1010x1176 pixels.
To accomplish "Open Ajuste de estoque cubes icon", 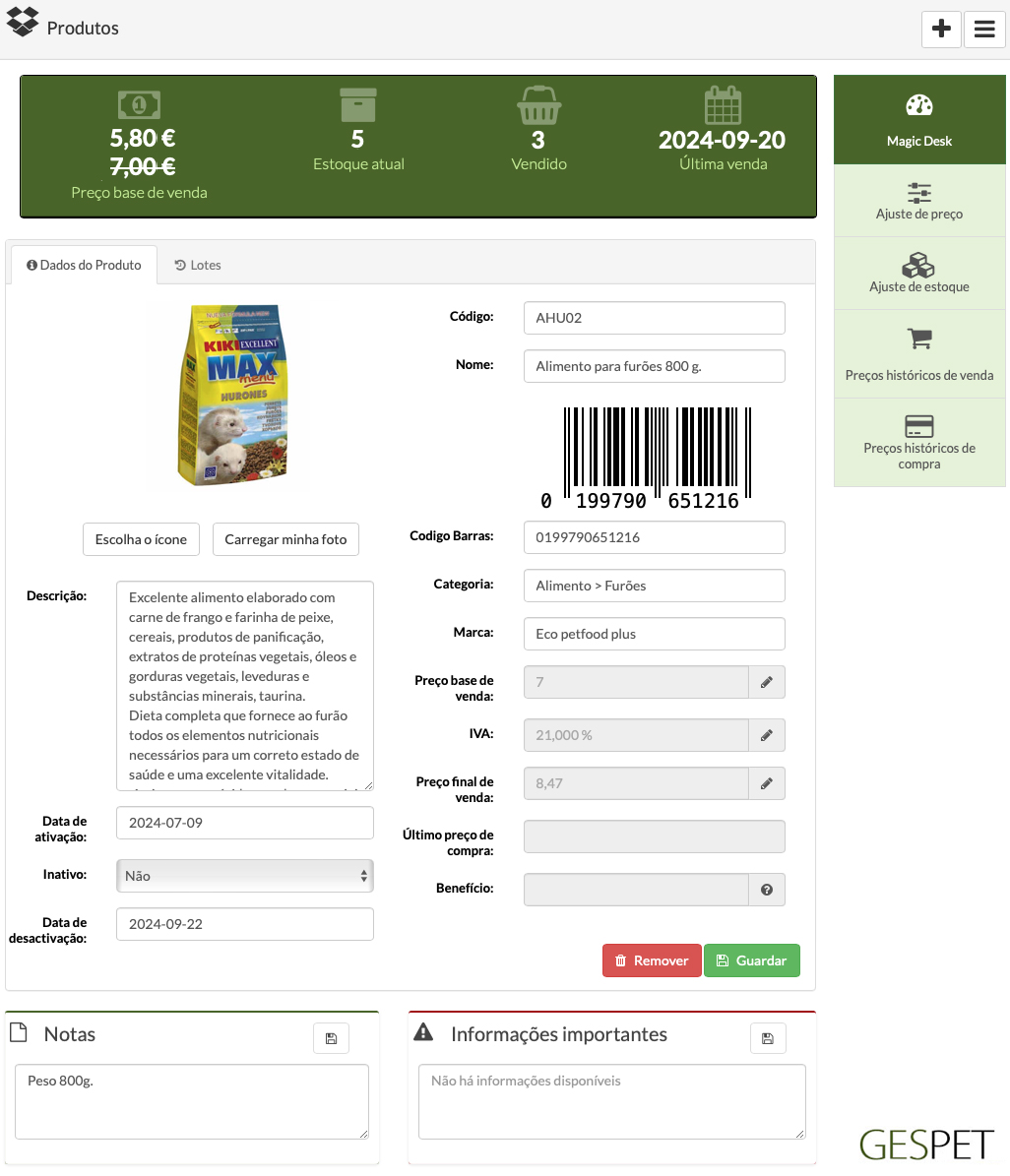I will click(x=918, y=265).
